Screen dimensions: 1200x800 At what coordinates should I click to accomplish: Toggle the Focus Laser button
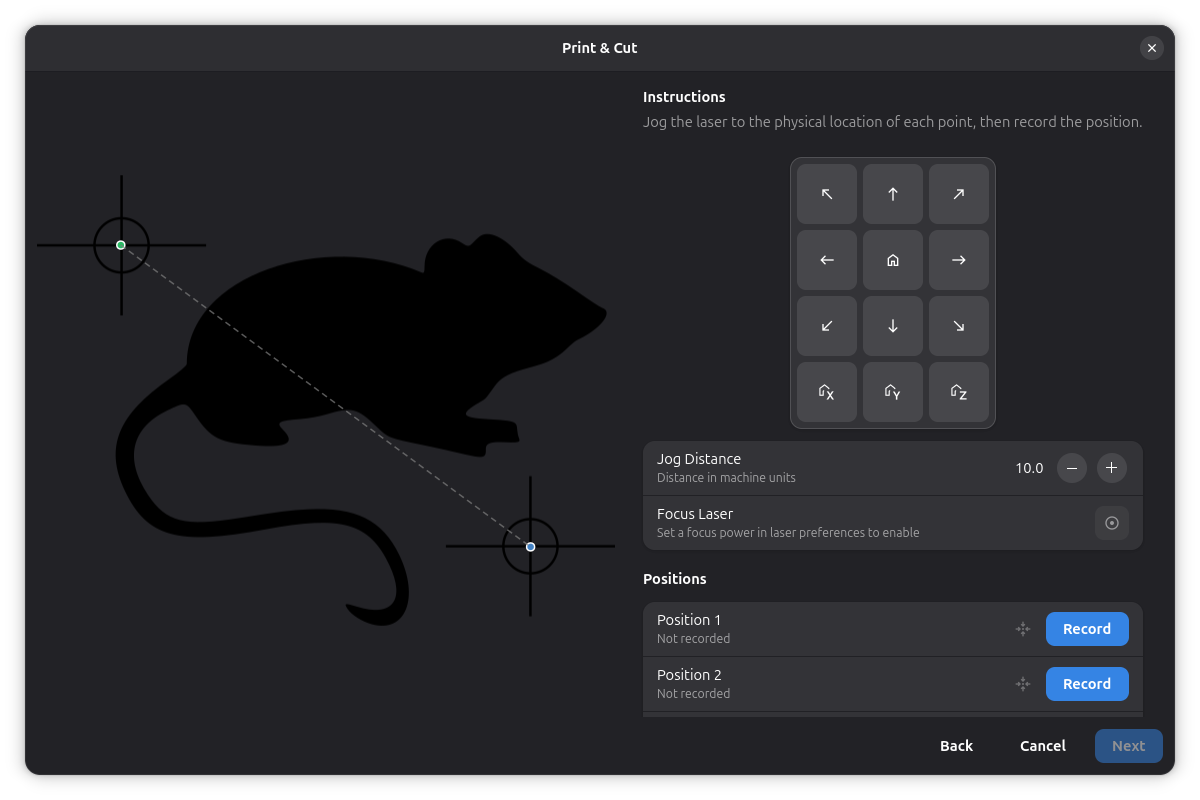[x=1111, y=523]
